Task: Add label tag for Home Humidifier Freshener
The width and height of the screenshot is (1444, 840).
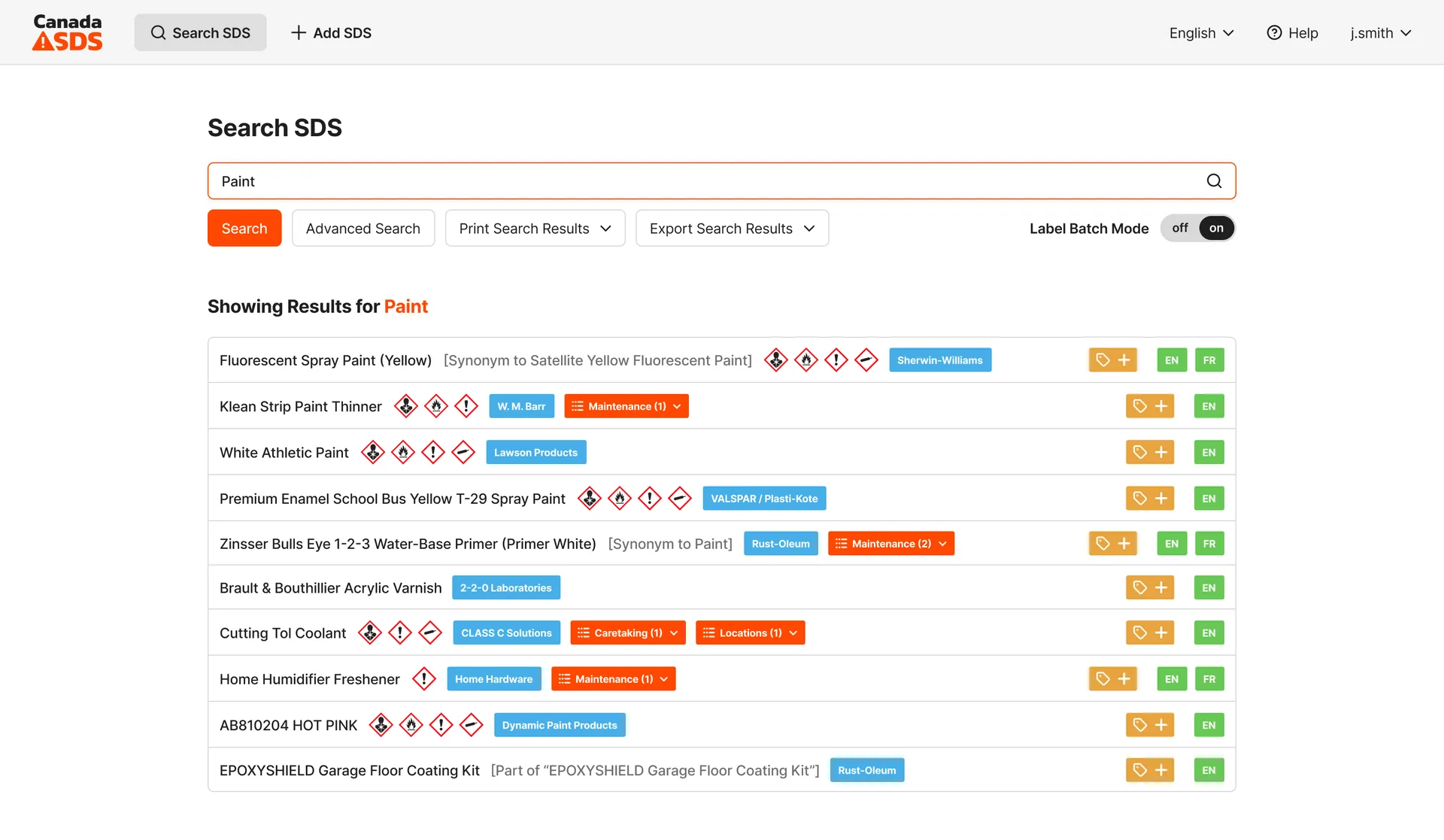Action: pyautogui.click(x=1112, y=678)
